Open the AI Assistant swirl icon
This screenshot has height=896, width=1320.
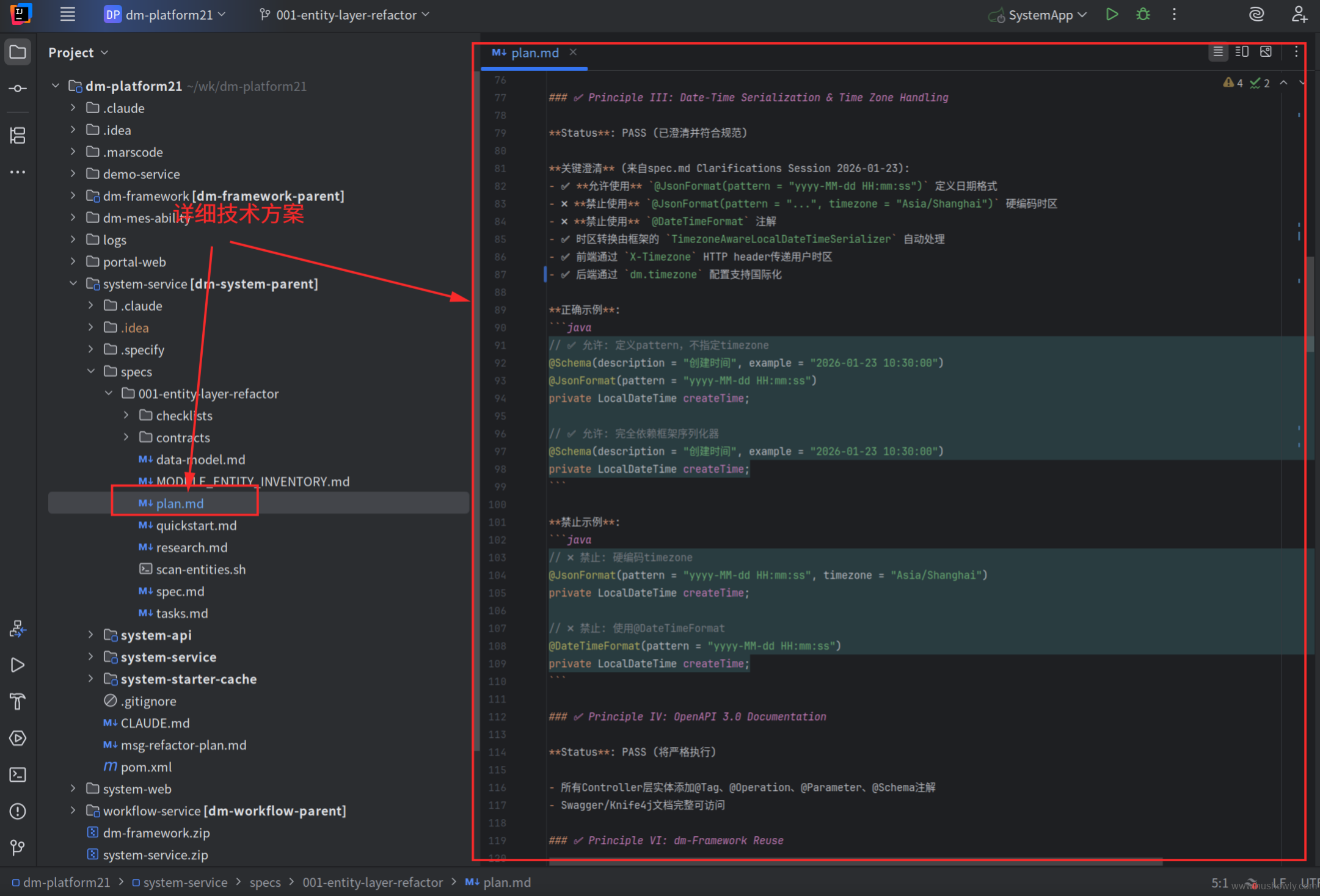pos(1256,15)
